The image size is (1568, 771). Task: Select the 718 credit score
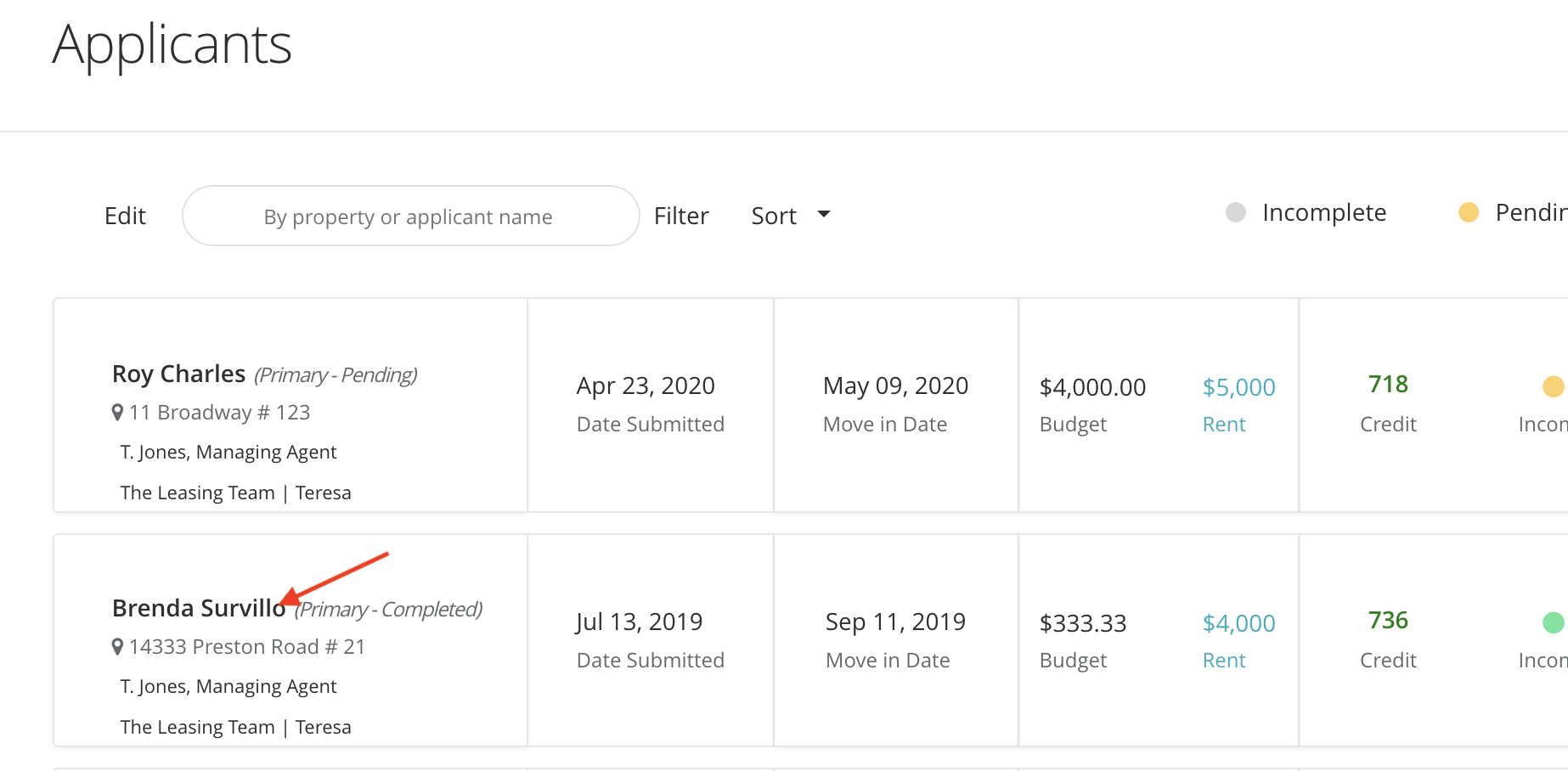click(x=1388, y=385)
